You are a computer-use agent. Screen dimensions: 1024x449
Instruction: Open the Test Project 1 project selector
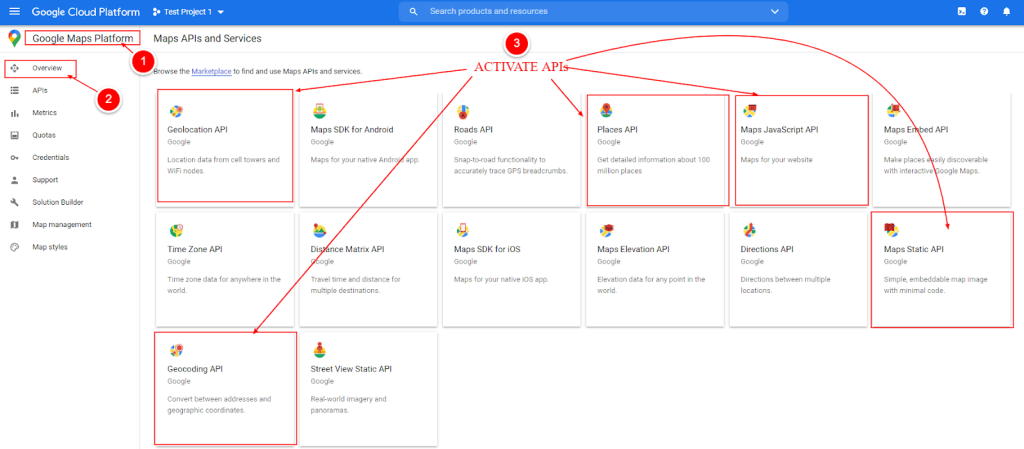[x=188, y=12]
